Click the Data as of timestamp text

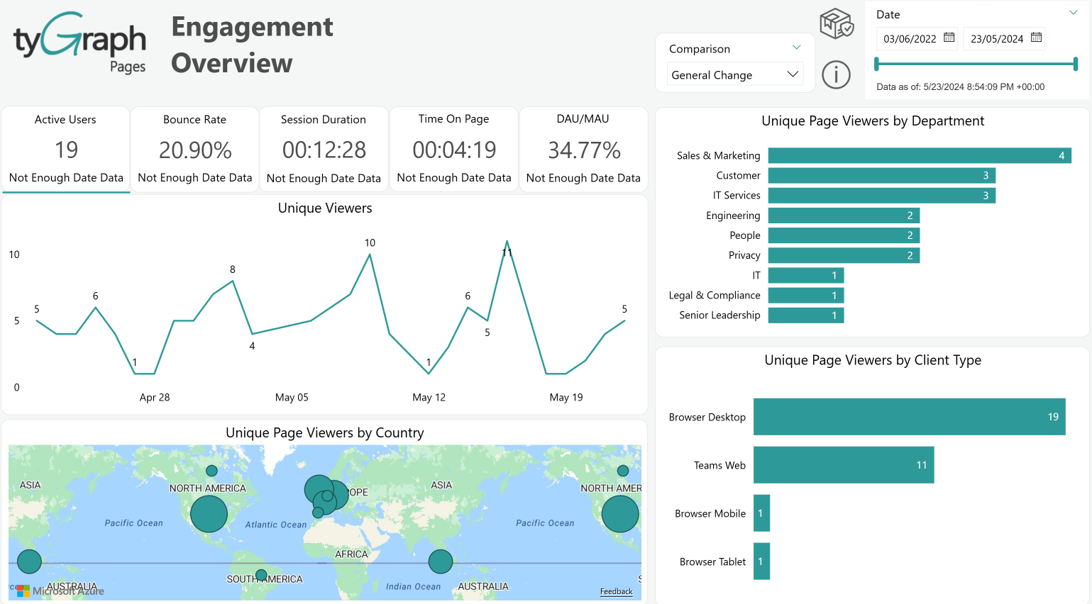tap(960, 87)
